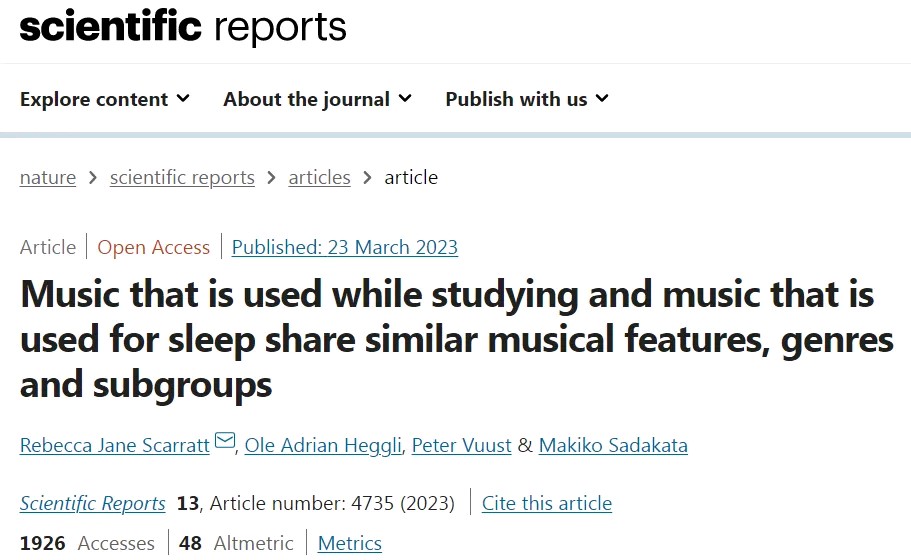Navigate to the articles breadcrumb
This screenshot has width=911, height=560.
tap(319, 178)
